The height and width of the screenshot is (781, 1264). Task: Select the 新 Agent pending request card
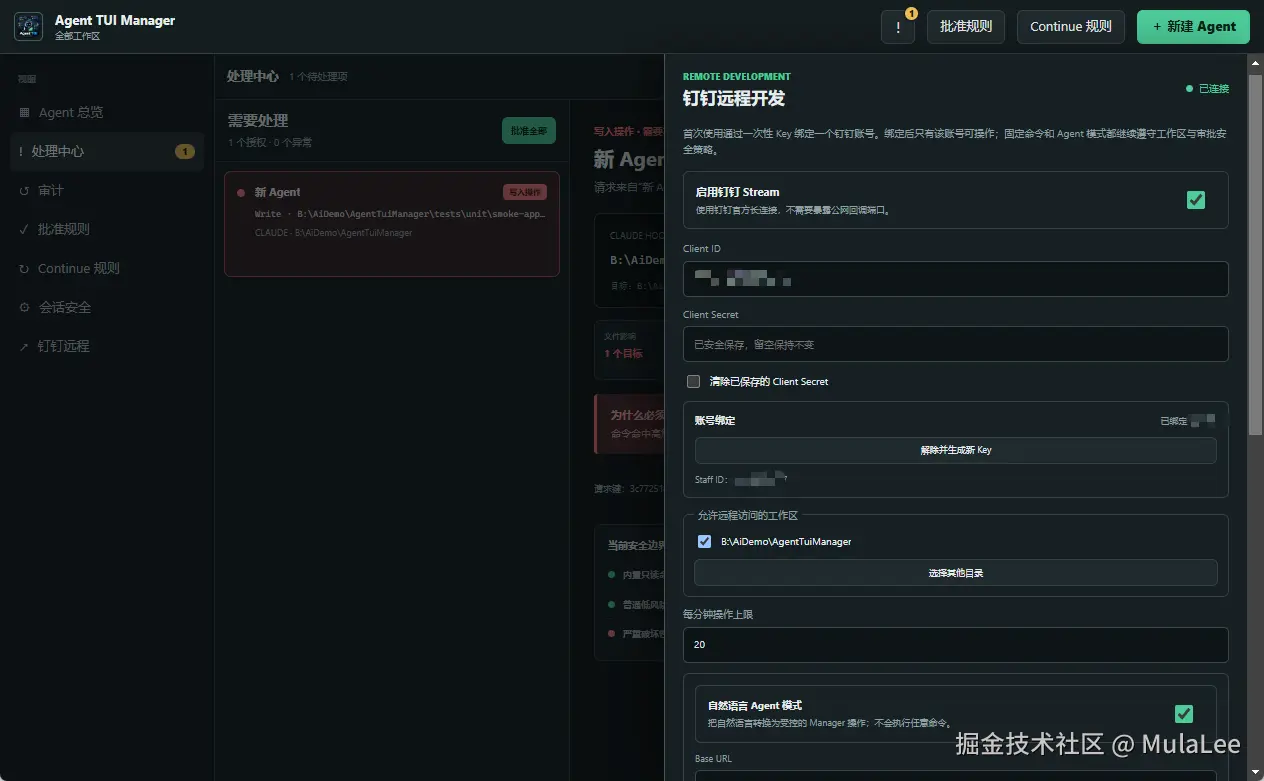point(392,223)
